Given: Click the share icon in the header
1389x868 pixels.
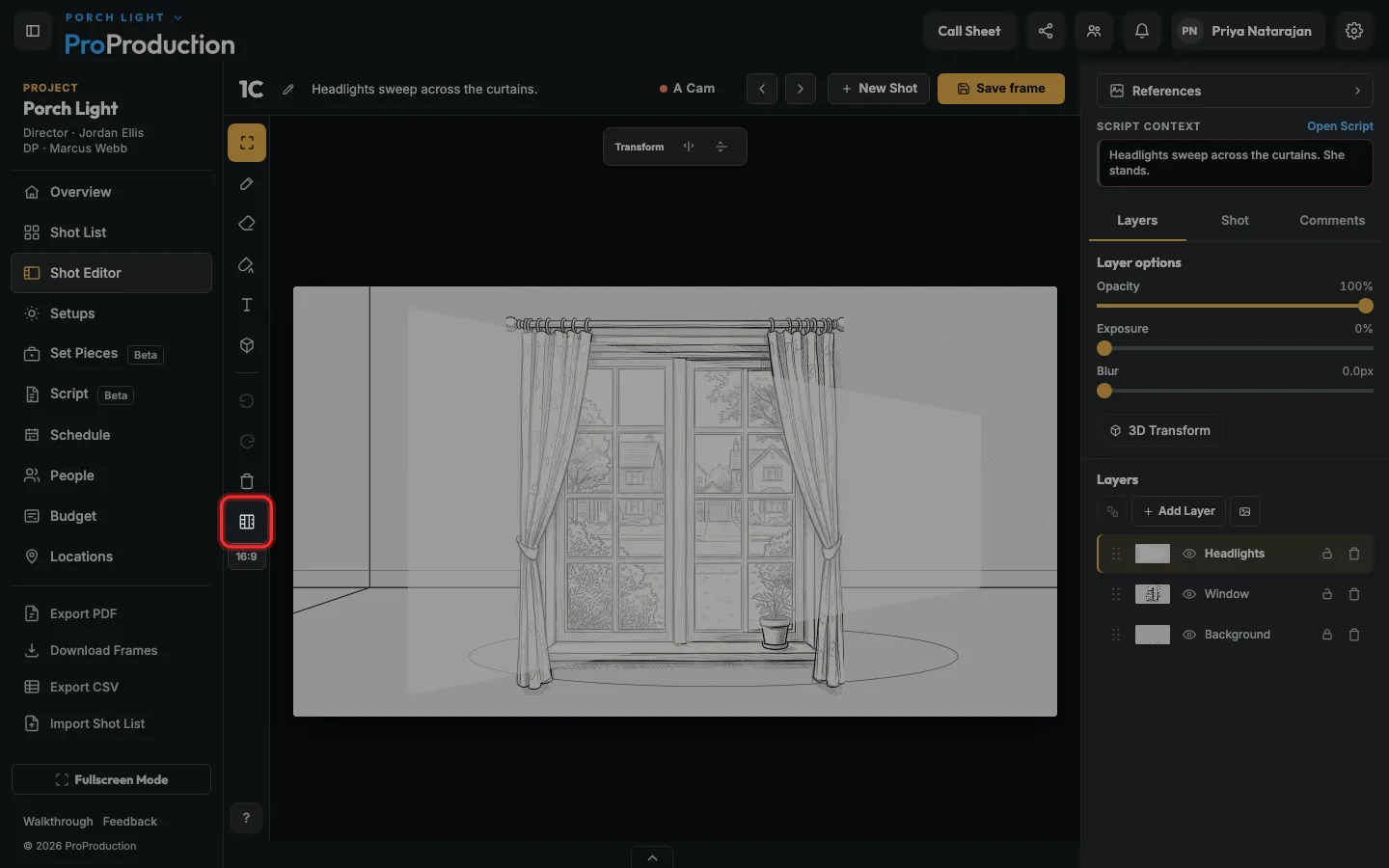Looking at the screenshot, I should [1046, 31].
